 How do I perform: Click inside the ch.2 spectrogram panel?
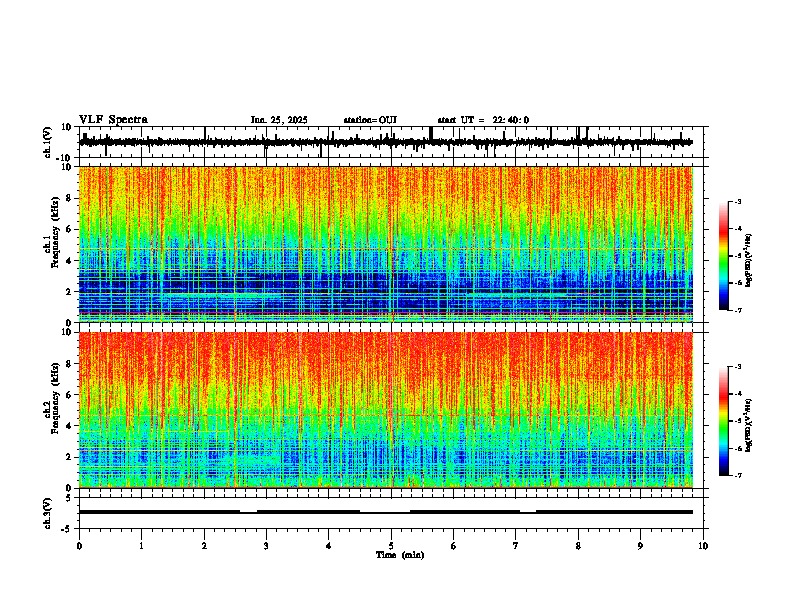pyautogui.click(x=386, y=410)
